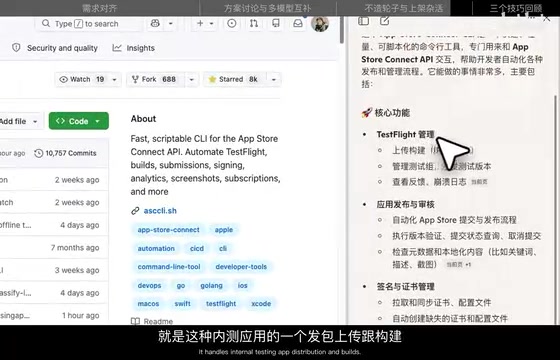Viewport: 560px width, 360px height.
Task: Select the developer-tools topic tag
Action: click(241, 267)
